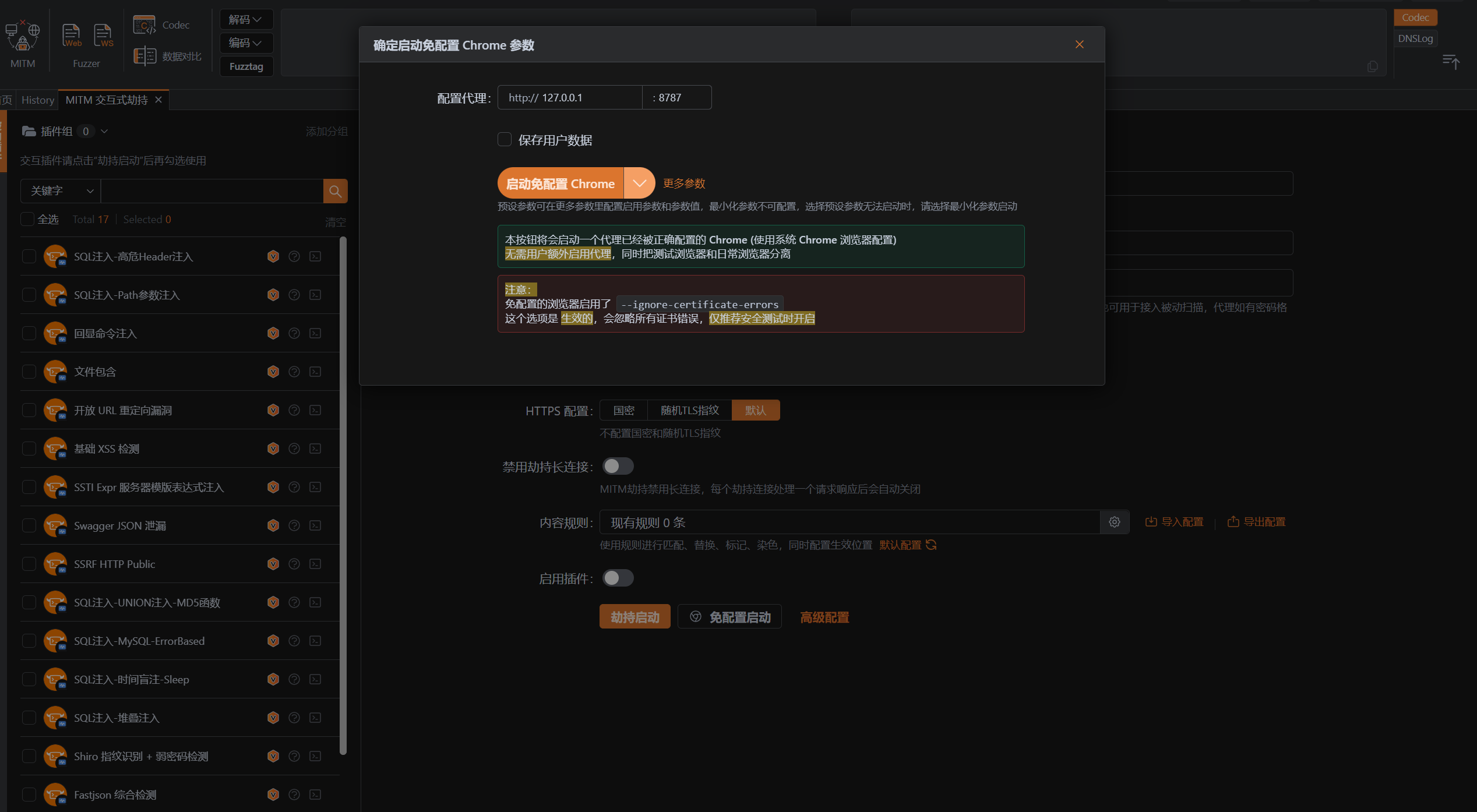Check the 全选 select-all checkbox
The image size is (1477, 812).
pos(27,219)
